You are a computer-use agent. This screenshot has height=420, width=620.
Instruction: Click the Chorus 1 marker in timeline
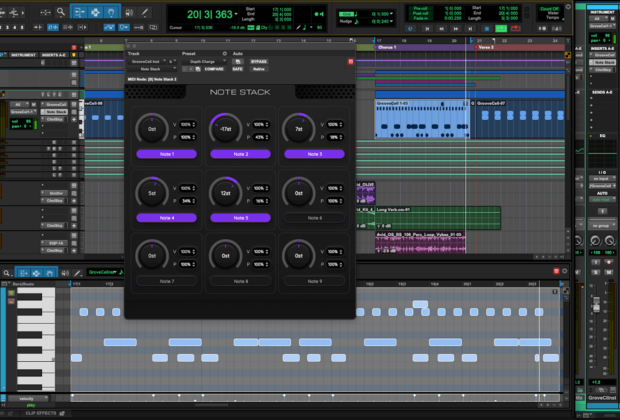(x=385, y=47)
